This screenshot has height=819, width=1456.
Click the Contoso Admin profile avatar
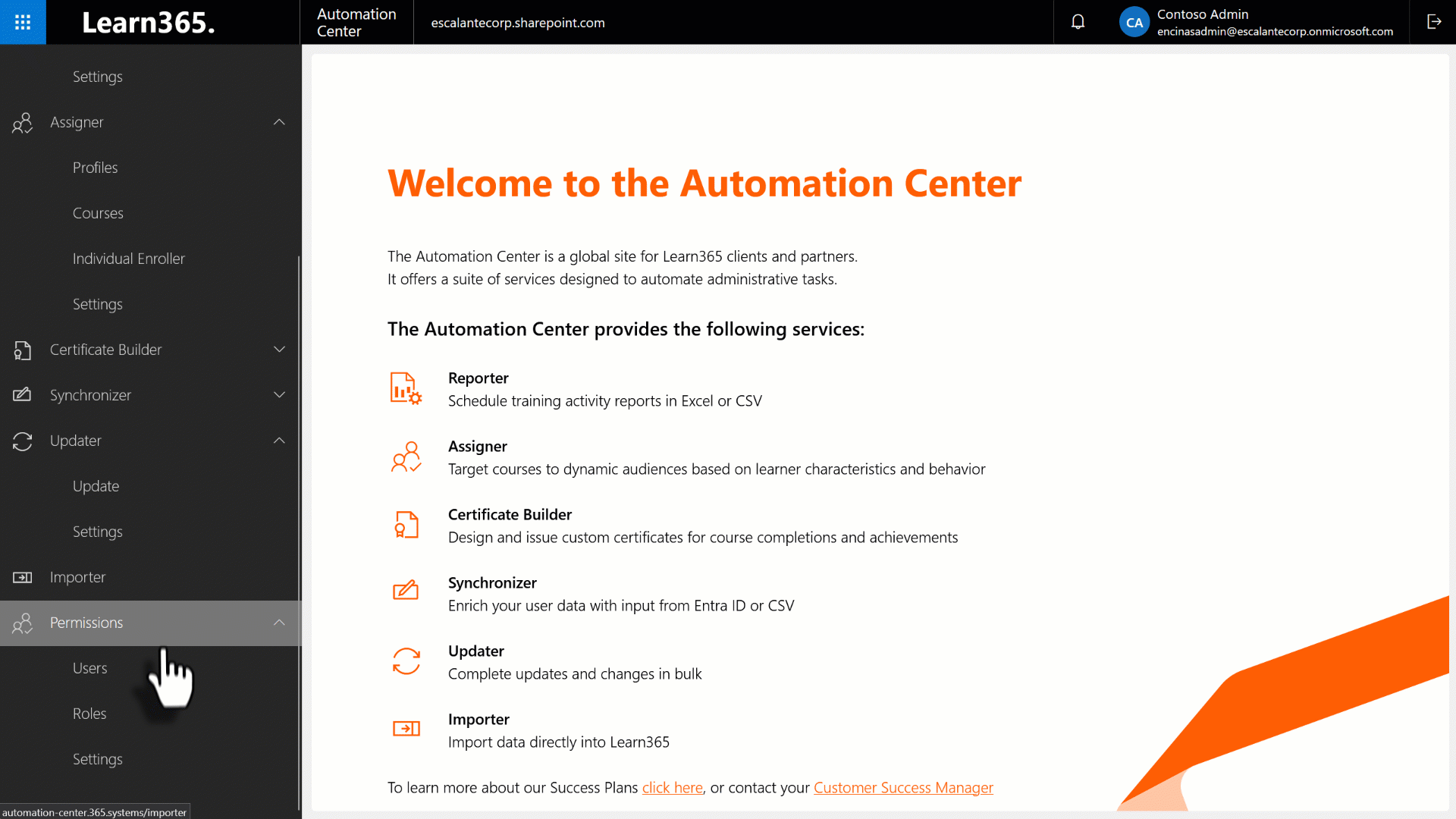[1134, 22]
